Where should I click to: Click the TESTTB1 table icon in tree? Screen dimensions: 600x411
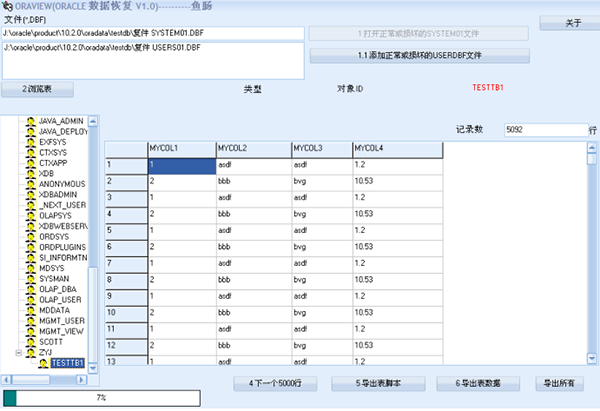[x=43, y=363]
